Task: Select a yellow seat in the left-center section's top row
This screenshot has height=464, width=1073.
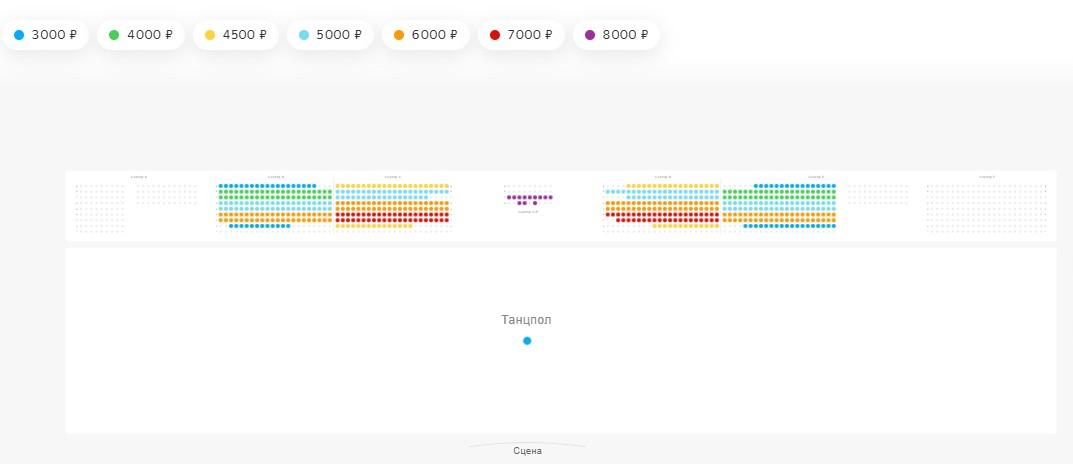Action: (390, 186)
